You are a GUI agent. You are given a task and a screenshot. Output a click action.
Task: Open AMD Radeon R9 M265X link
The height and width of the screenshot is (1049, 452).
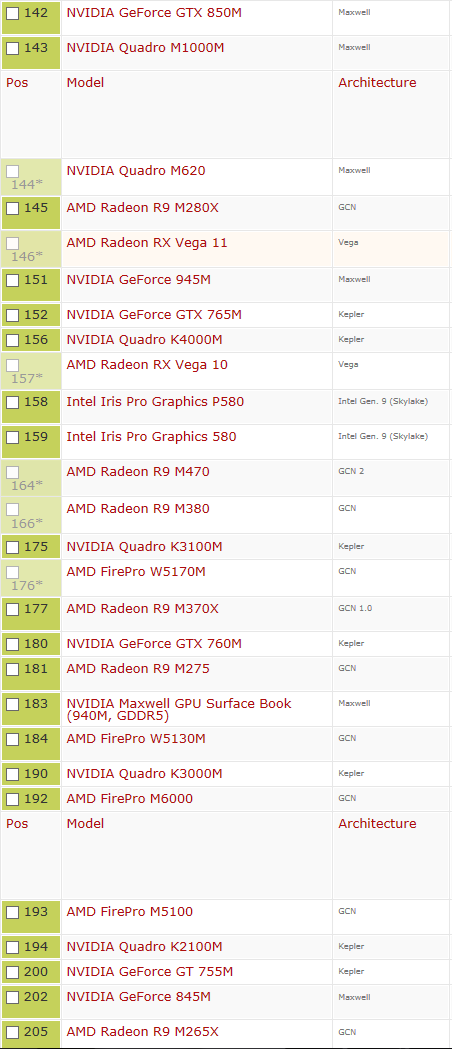coord(142,1032)
